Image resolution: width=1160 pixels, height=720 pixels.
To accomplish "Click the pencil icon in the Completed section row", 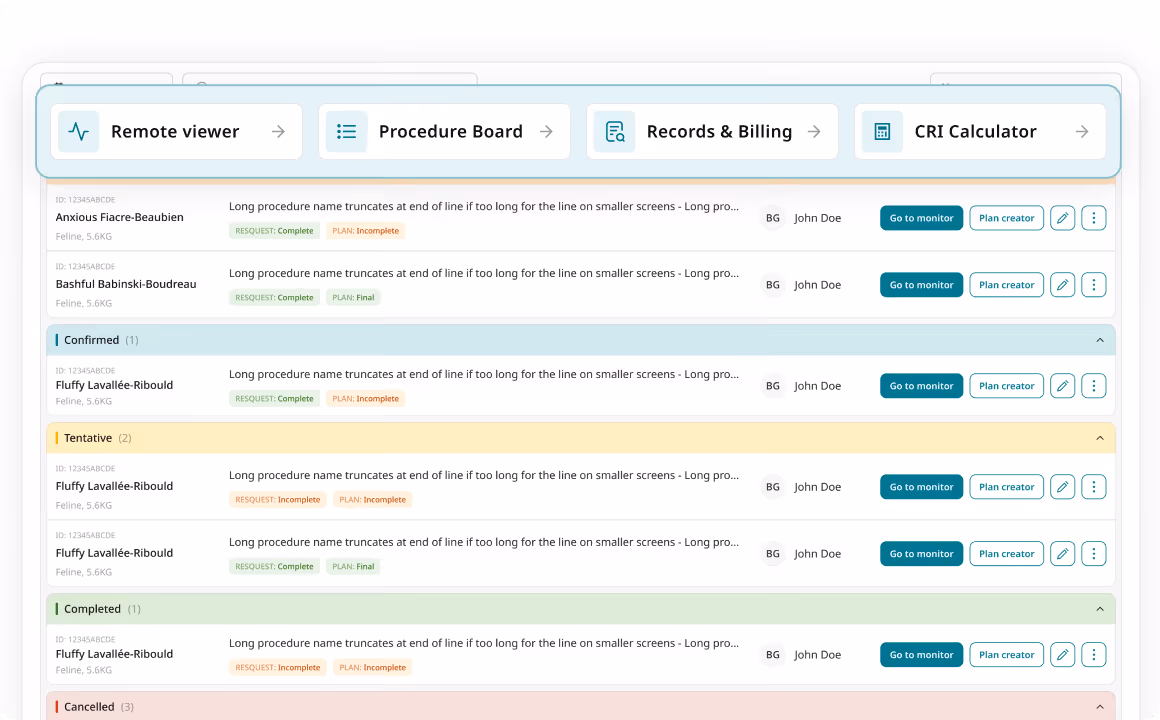I will tap(1062, 654).
